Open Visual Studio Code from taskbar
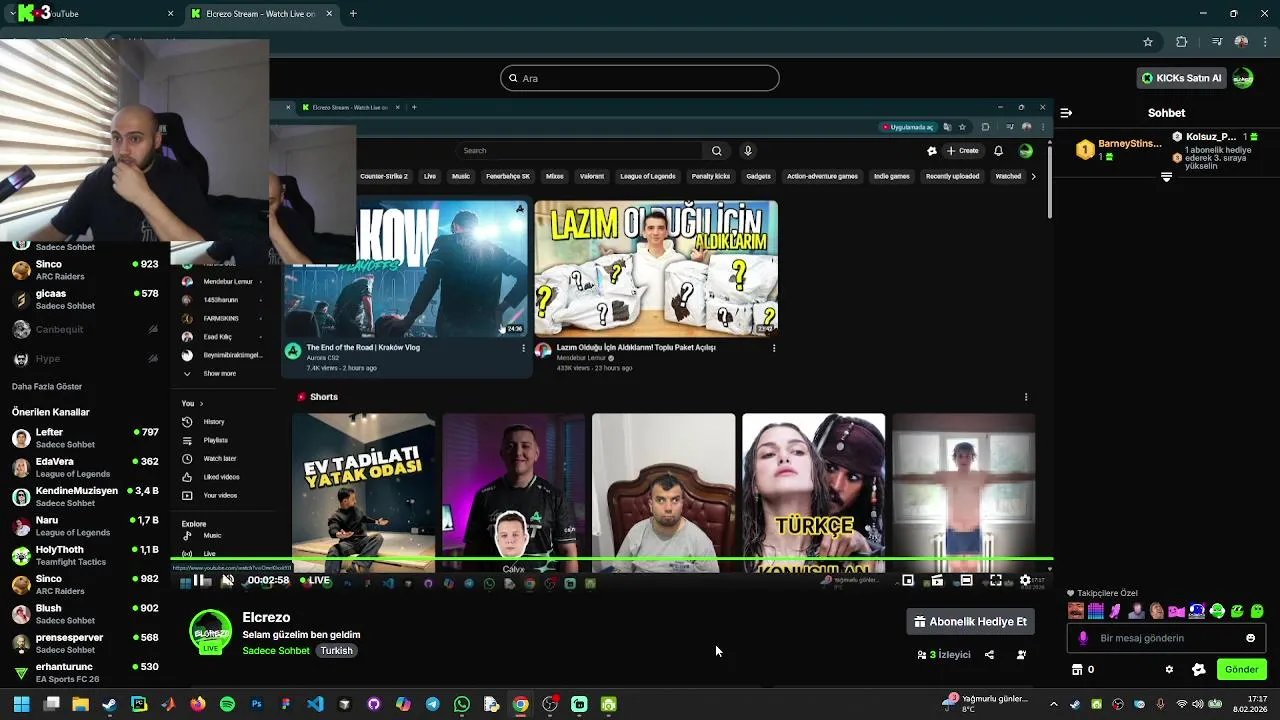 (315, 704)
